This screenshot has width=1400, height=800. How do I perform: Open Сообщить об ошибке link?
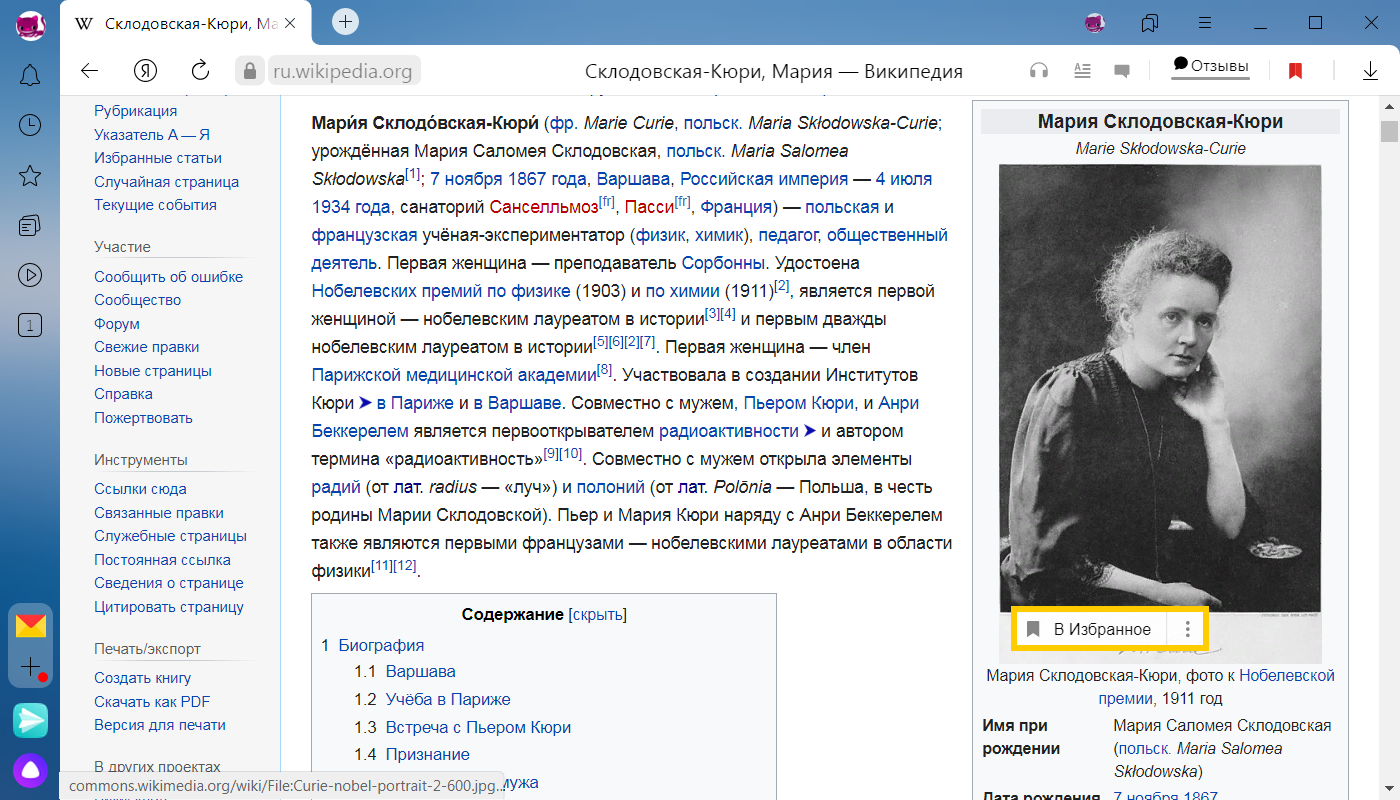tap(169, 277)
